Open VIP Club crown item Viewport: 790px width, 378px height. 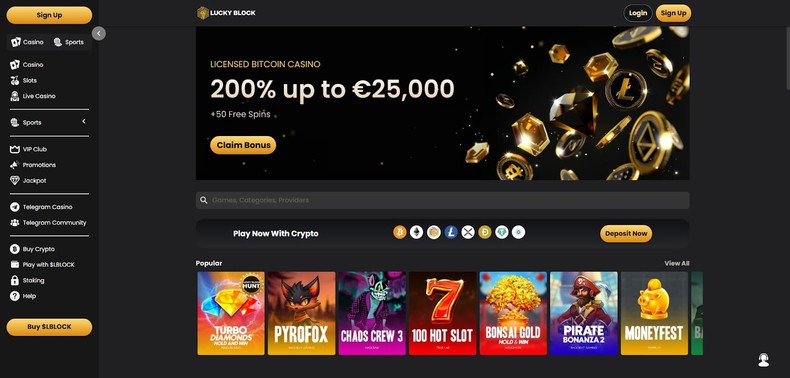point(28,149)
